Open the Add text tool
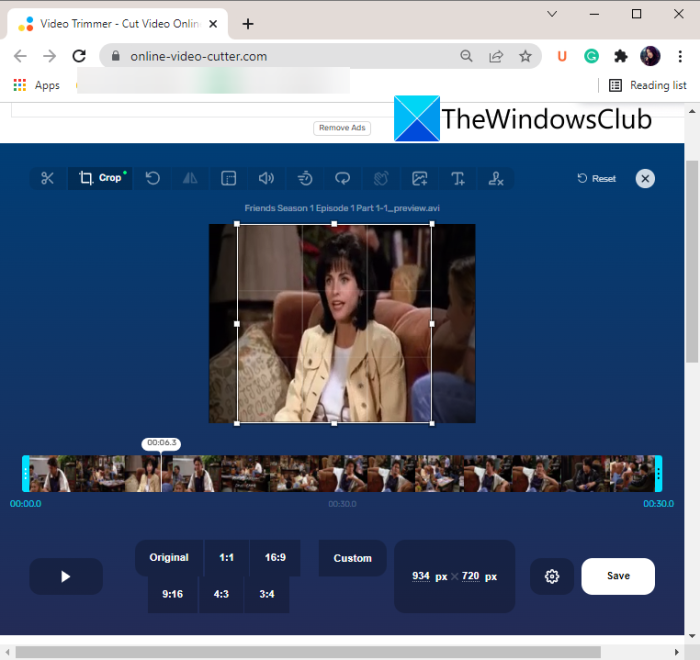This screenshot has height=660, width=700. 458,178
